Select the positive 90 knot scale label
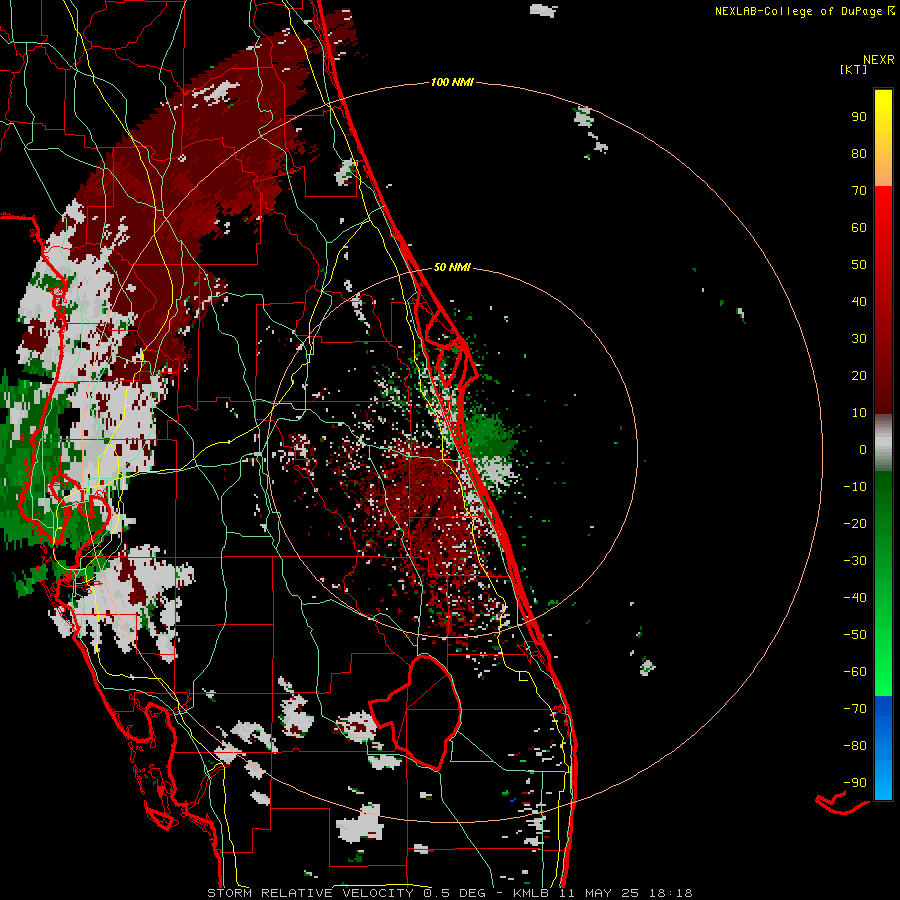 (x=859, y=117)
